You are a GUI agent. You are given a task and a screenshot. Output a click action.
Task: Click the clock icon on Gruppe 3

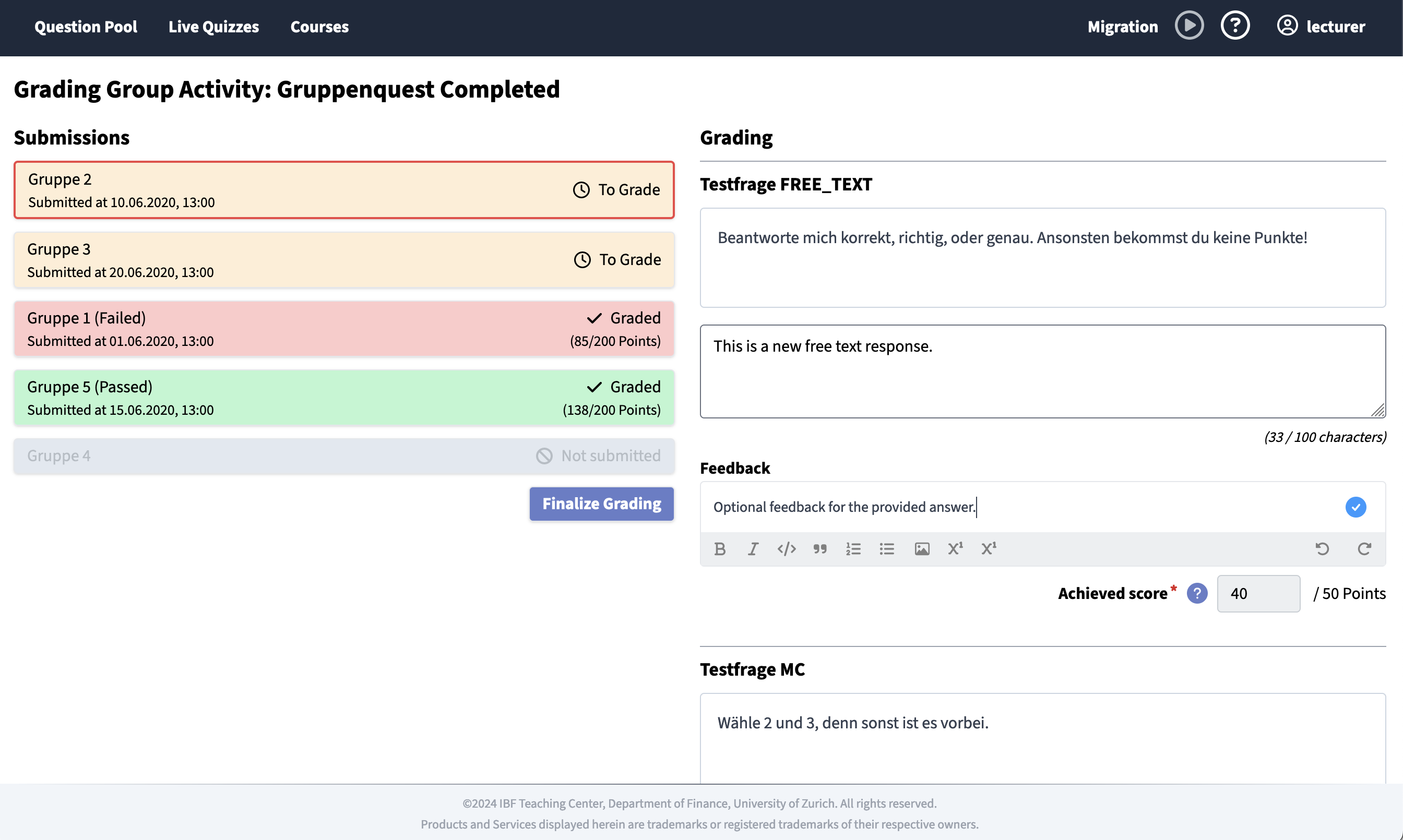point(582,260)
